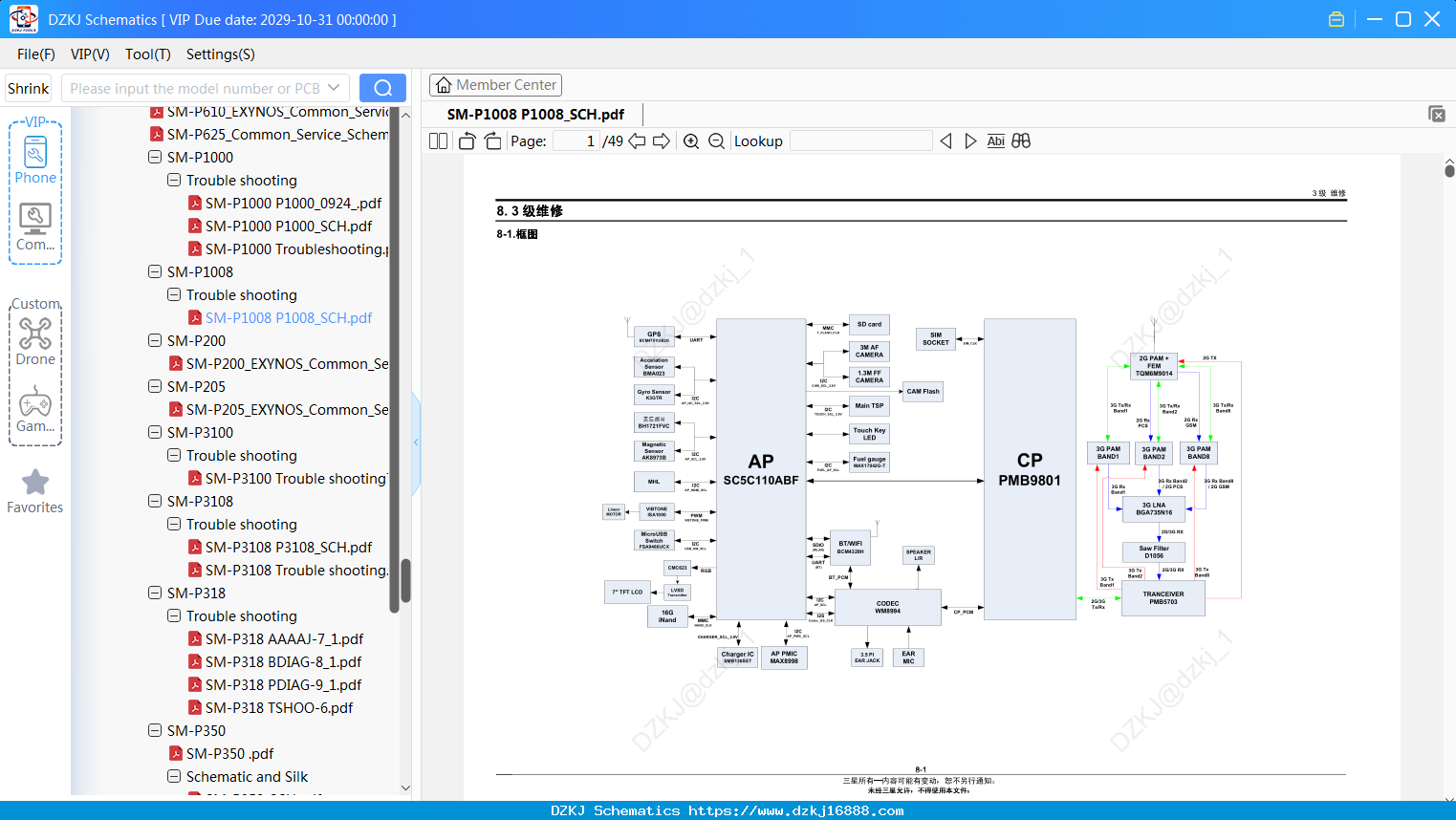Click the file tree scroll down arrow
This screenshot has height=820, width=1456.
click(x=405, y=788)
